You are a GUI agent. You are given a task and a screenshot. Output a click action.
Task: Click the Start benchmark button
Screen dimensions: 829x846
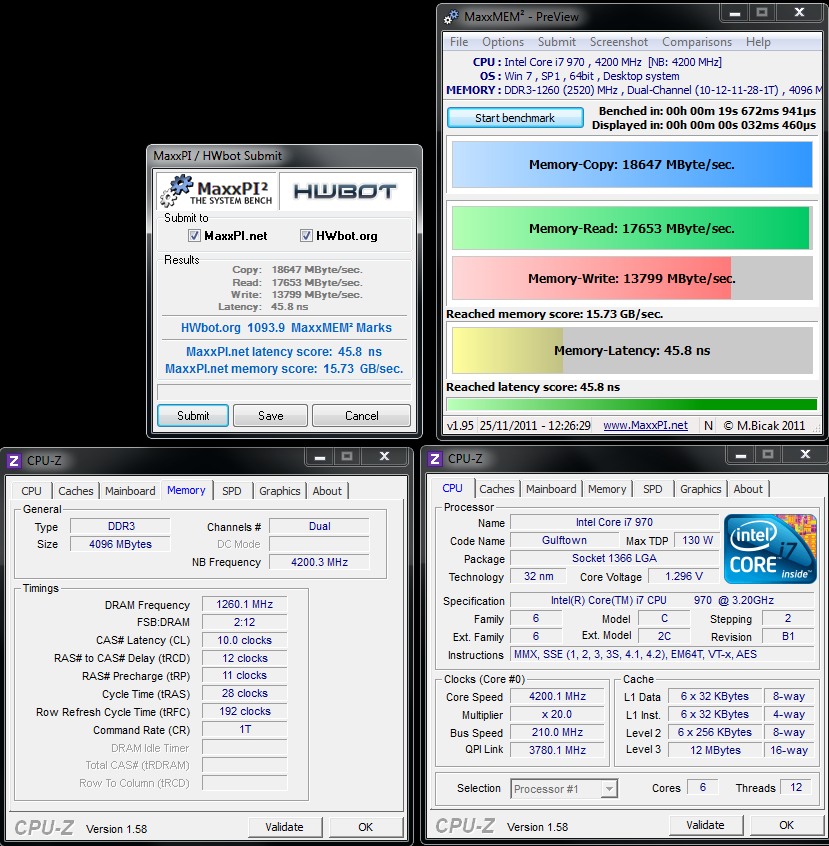[515, 118]
